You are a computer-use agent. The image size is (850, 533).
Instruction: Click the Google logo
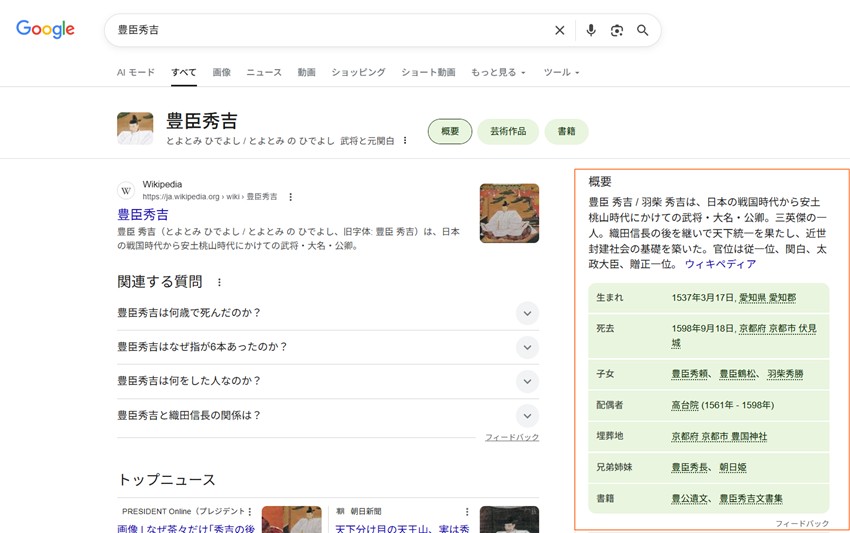pyautogui.click(x=46, y=29)
